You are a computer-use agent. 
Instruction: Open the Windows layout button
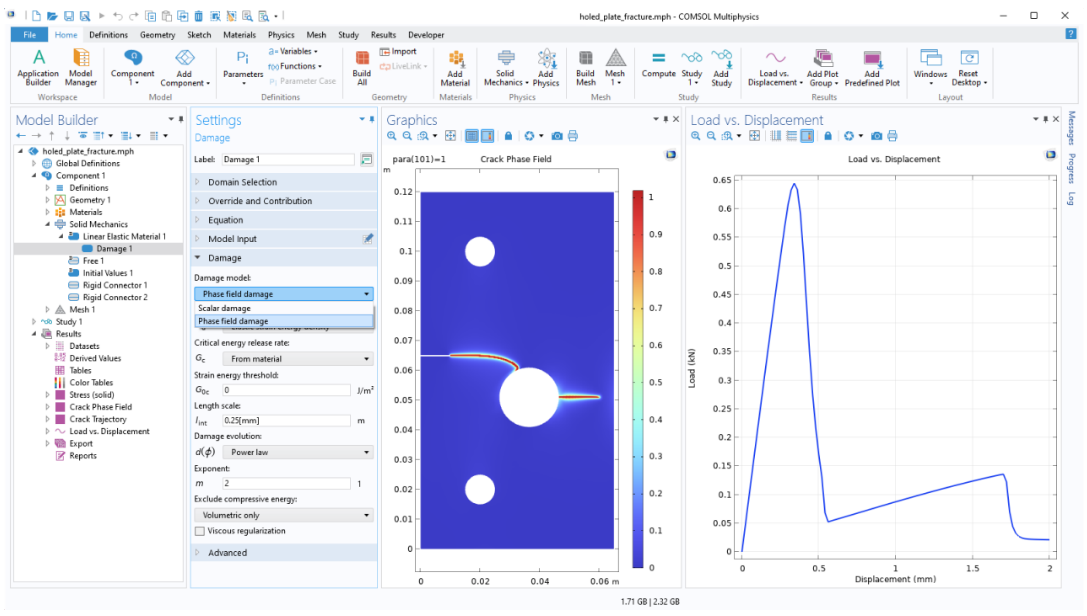coord(930,68)
